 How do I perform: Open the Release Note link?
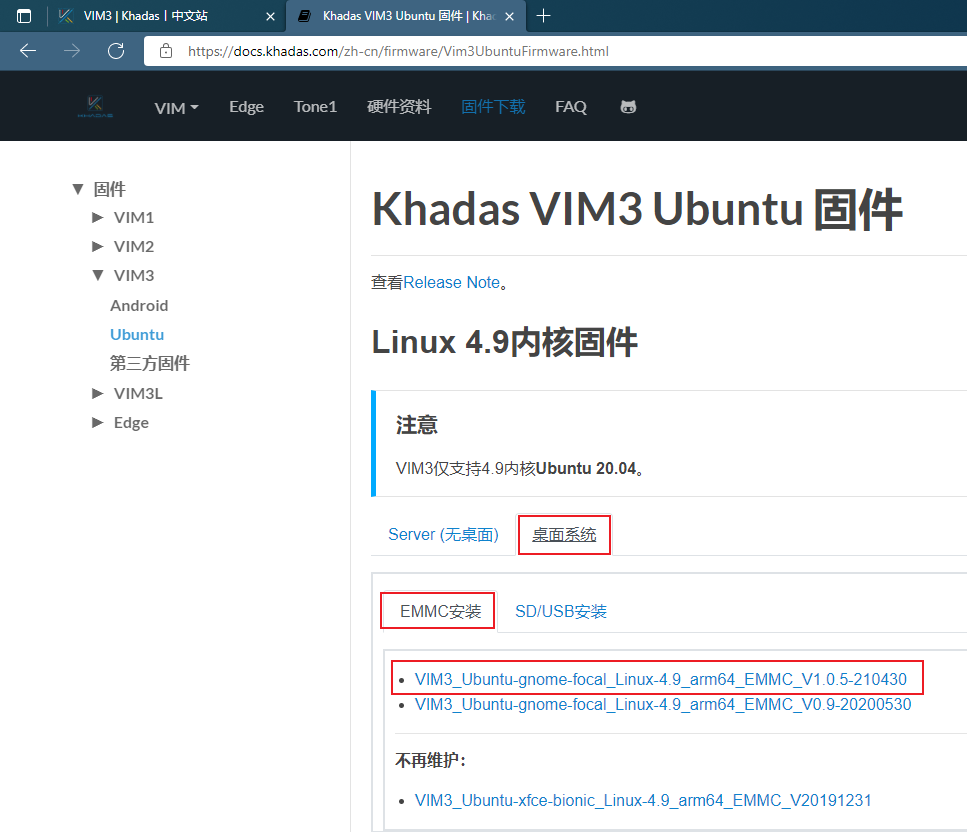(449, 282)
